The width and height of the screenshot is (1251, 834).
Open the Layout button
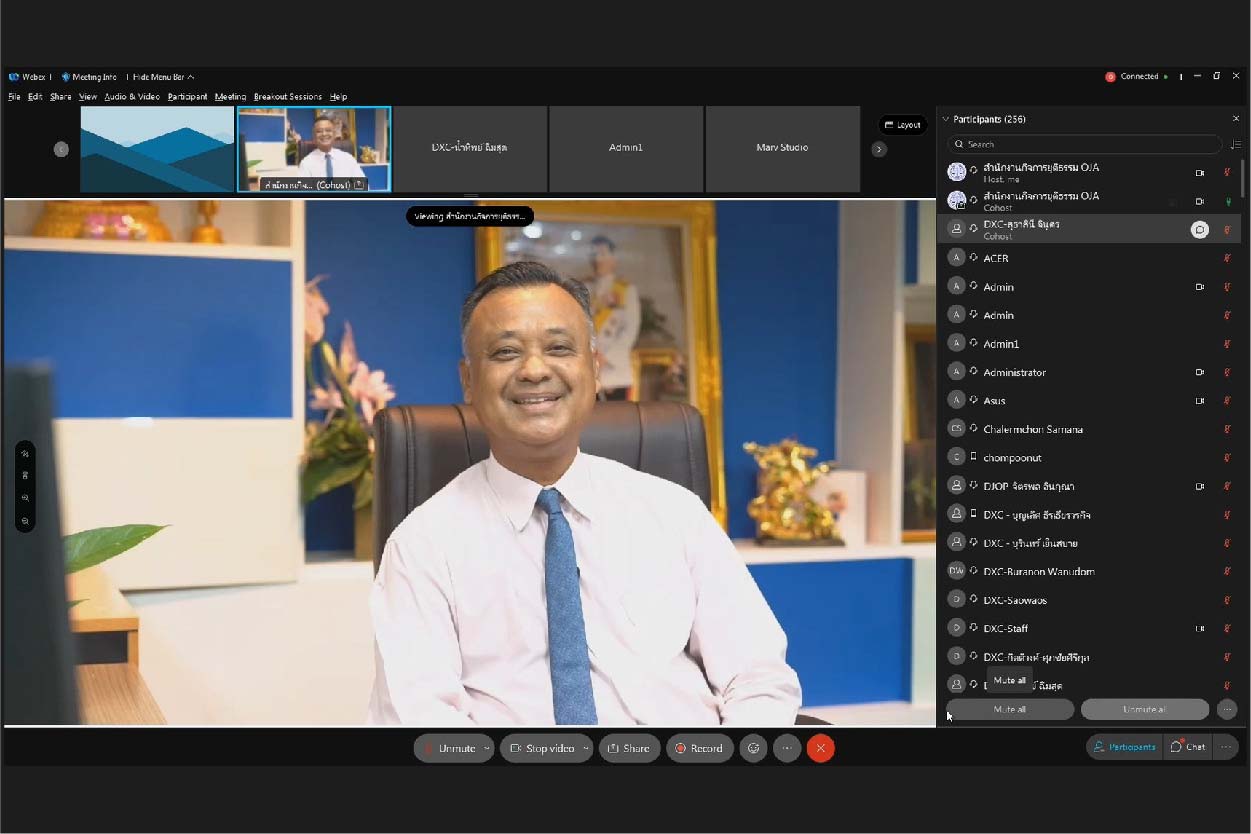903,125
